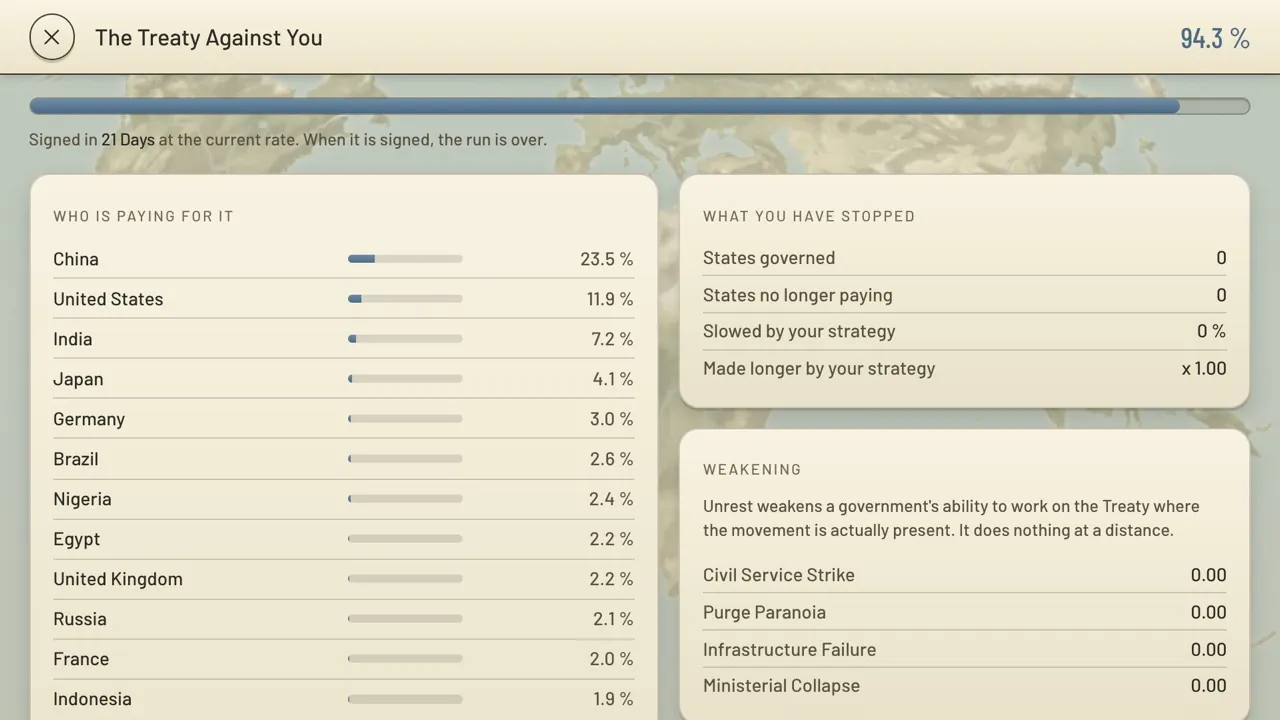1280x720 pixels.
Task: Click the treaty progress bar
Action: coord(640,106)
